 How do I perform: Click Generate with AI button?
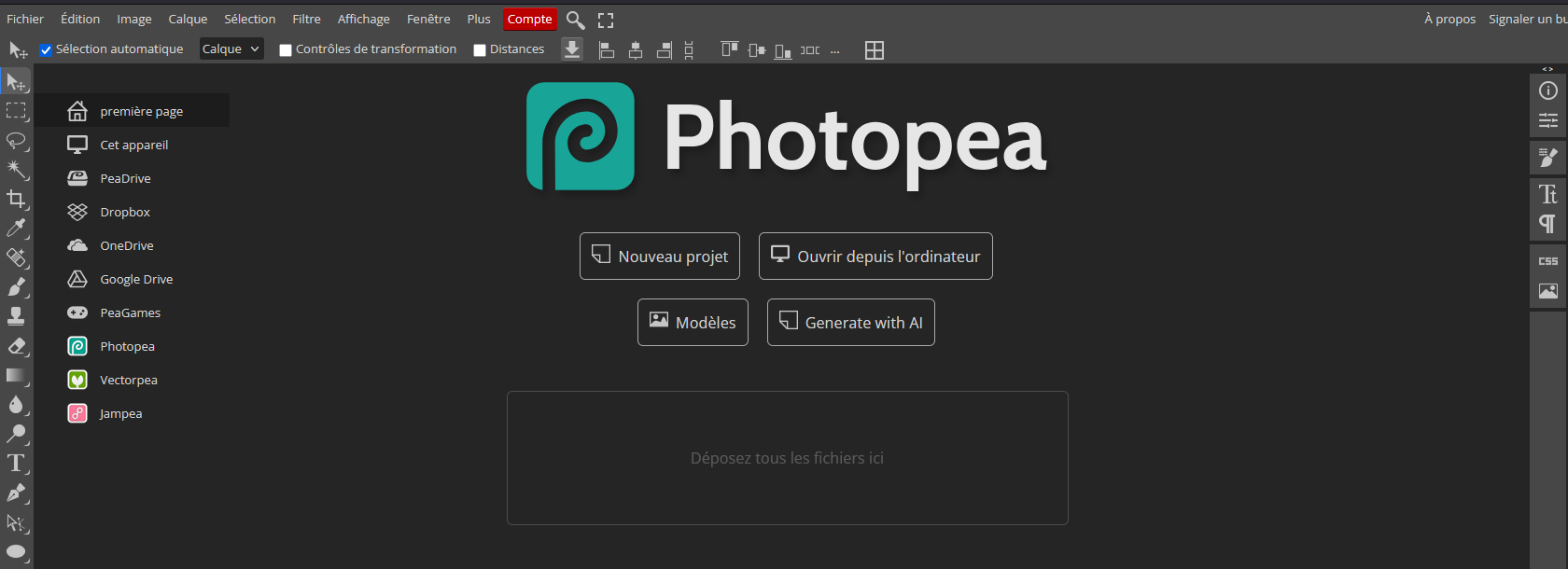pos(851,322)
